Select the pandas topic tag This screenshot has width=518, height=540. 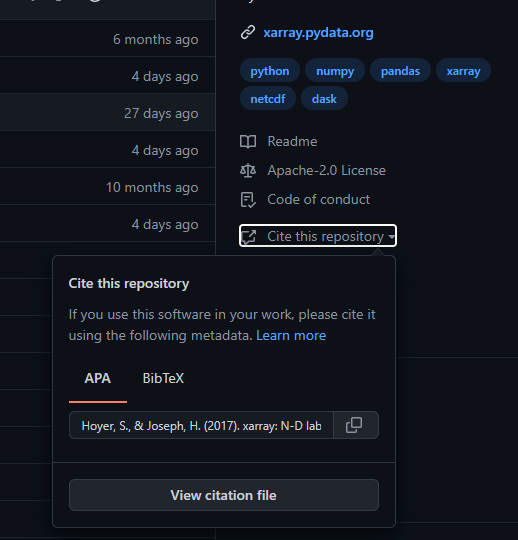400,71
